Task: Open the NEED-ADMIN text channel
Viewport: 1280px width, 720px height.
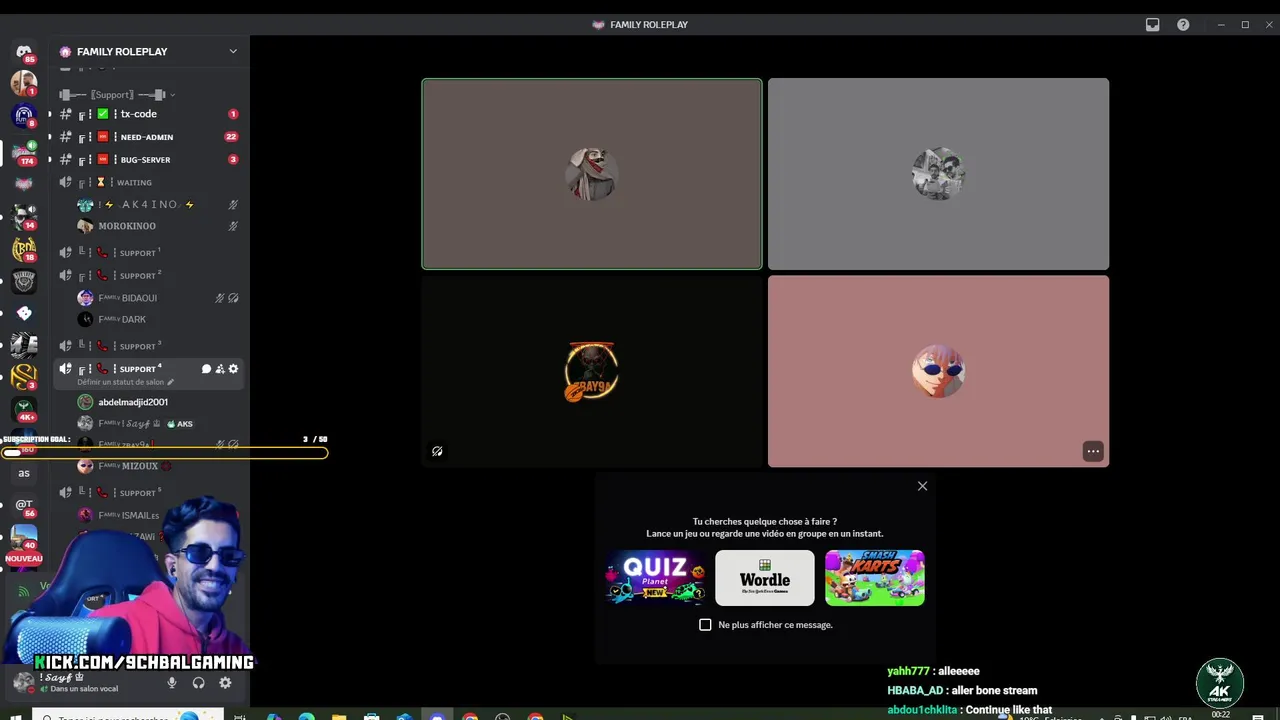Action: point(150,137)
